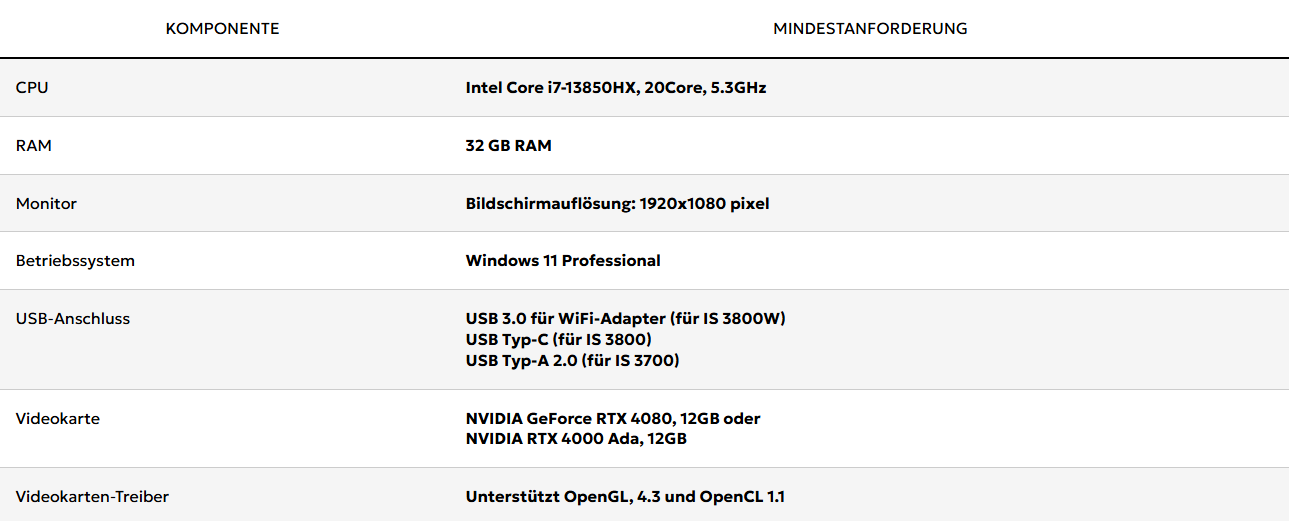Click the NVIDIA GeForce RTX 4080 line
The image size is (1289, 521).
[x=612, y=419]
